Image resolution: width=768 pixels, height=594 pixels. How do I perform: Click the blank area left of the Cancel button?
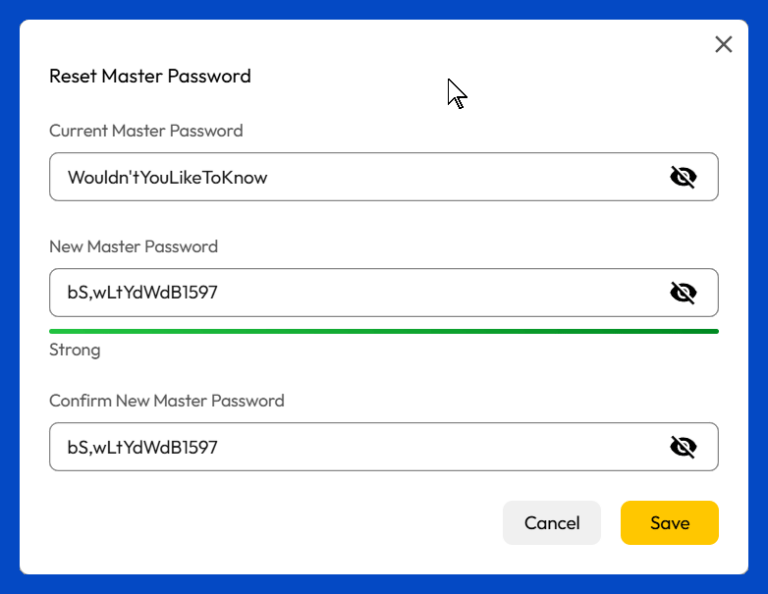(270, 523)
